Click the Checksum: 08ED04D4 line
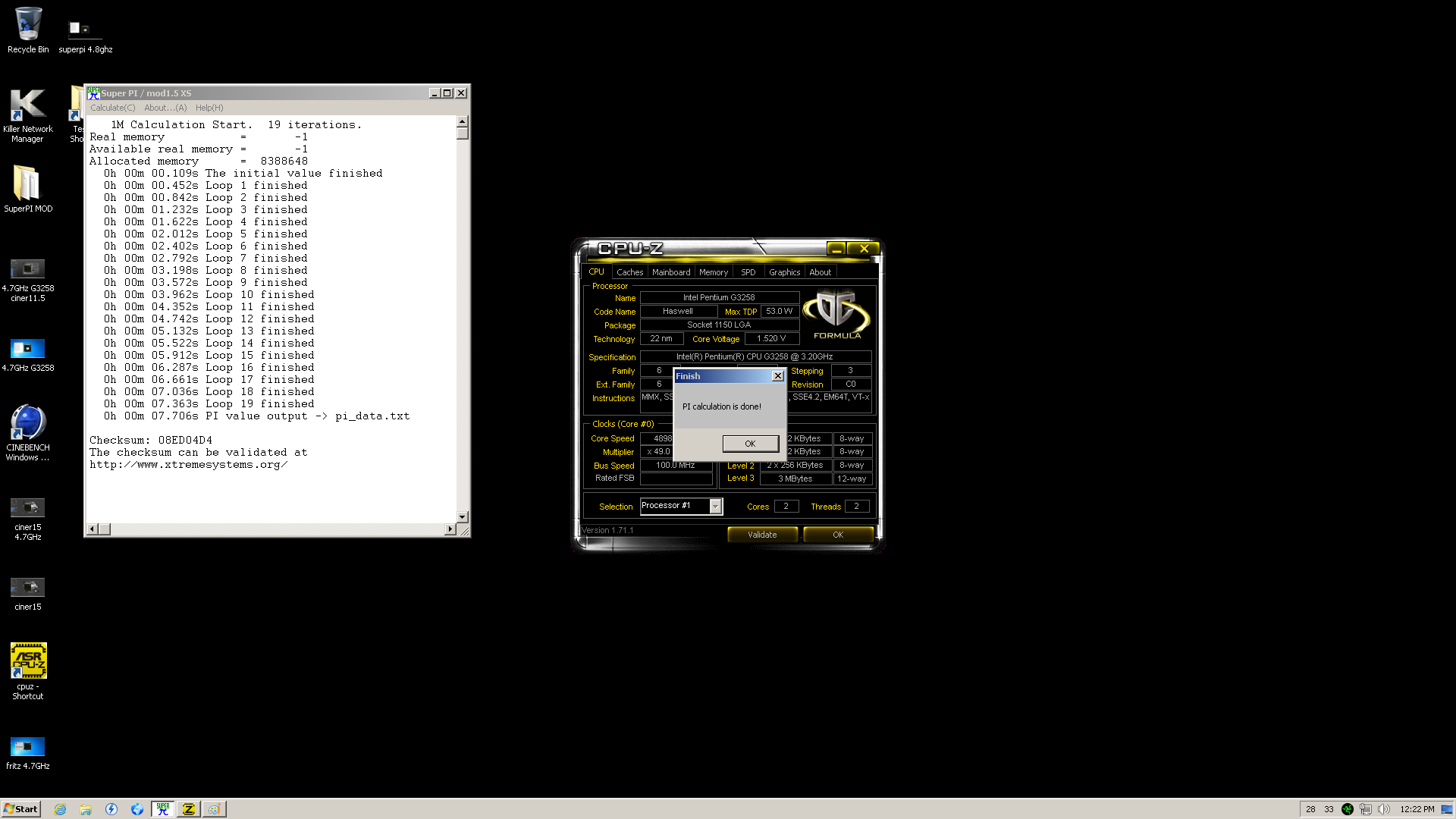The width and height of the screenshot is (1456, 819). (x=151, y=440)
